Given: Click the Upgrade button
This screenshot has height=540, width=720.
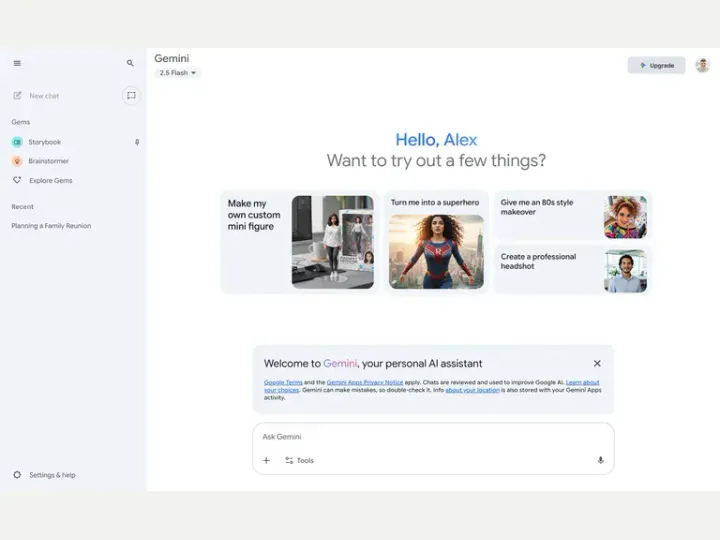Looking at the screenshot, I should coord(657,65).
